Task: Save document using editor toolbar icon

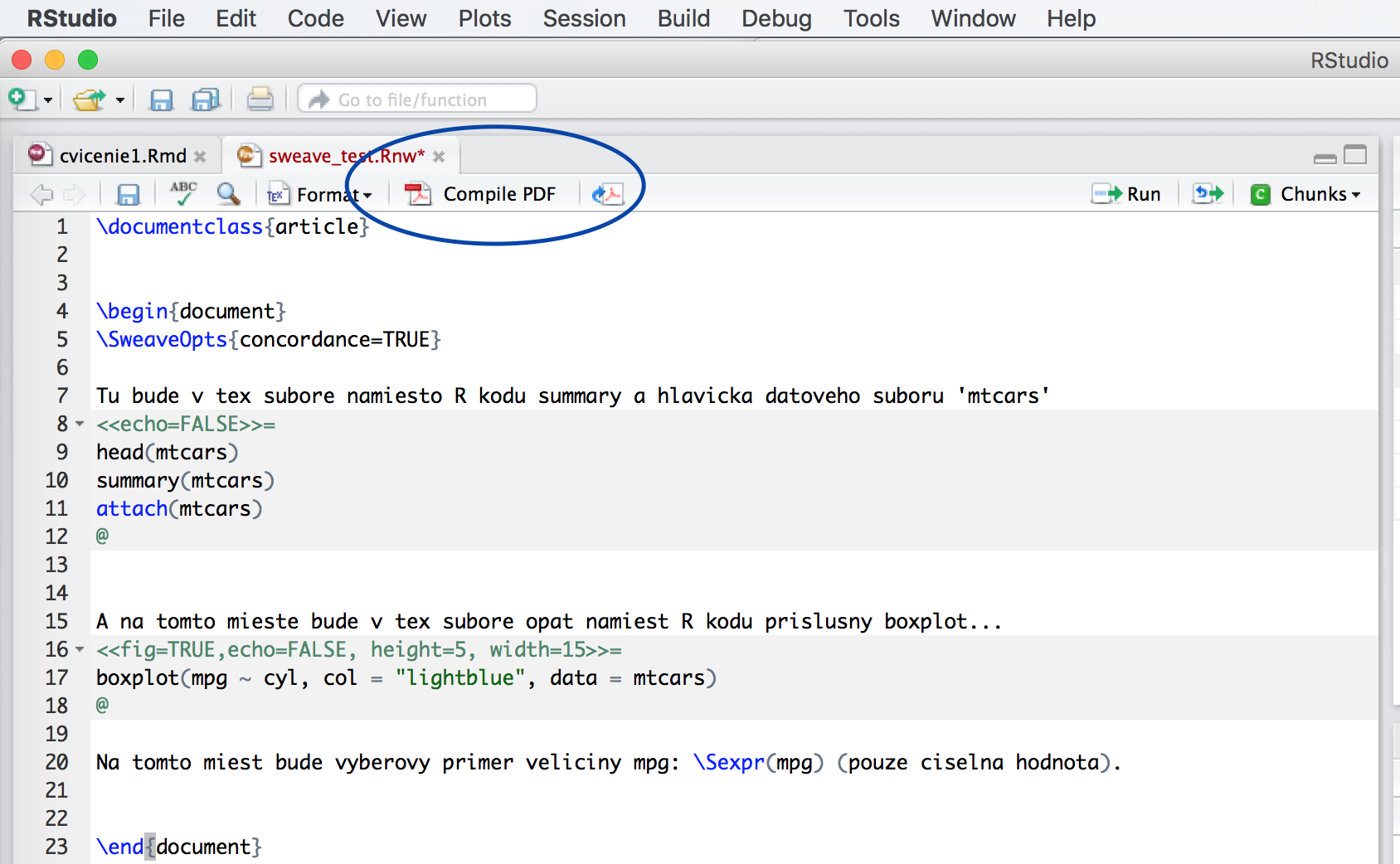Action: (x=129, y=195)
